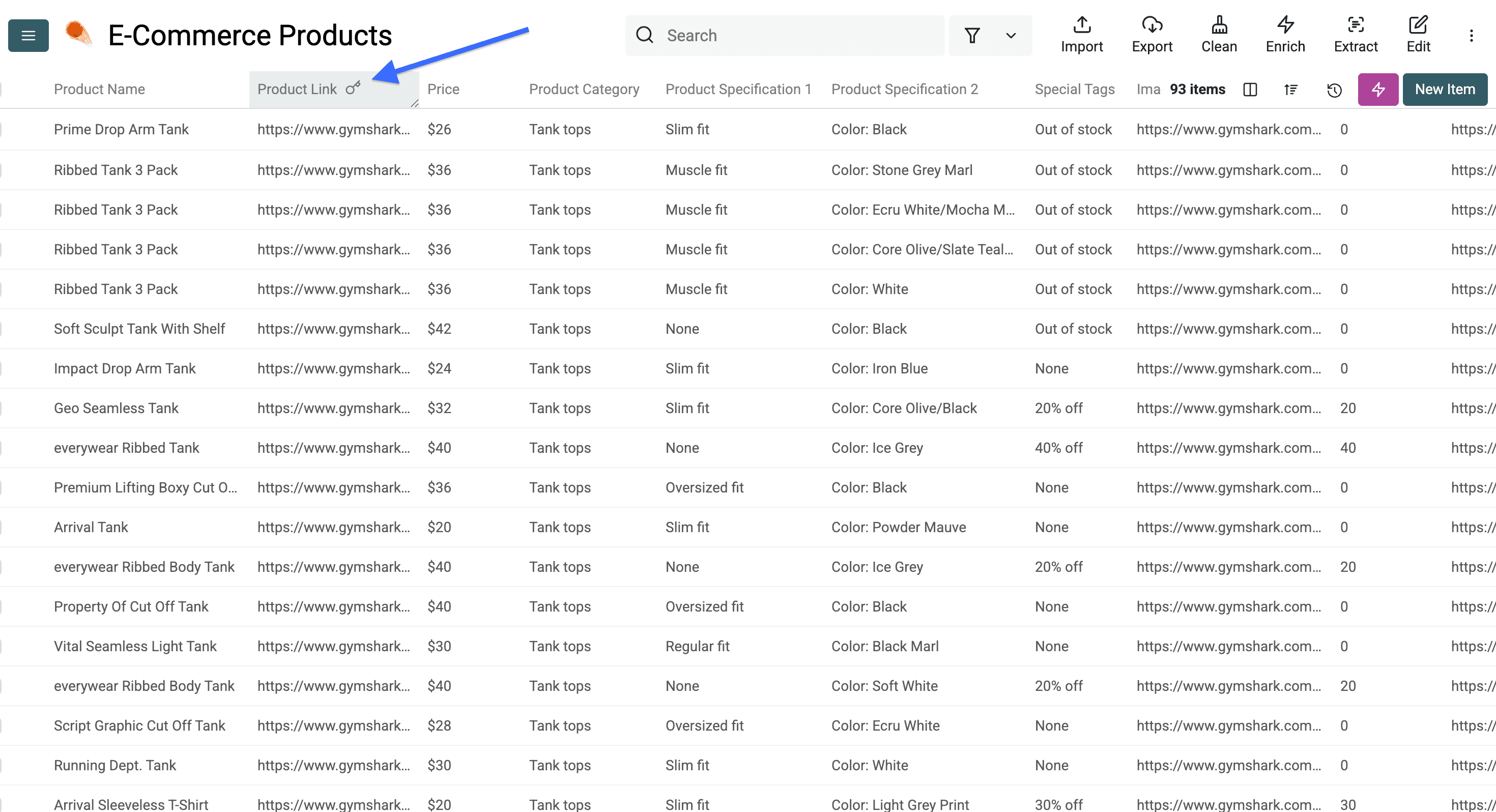This screenshot has height=812, width=1496.
Task: Select the Product Link column header
Action: point(297,90)
